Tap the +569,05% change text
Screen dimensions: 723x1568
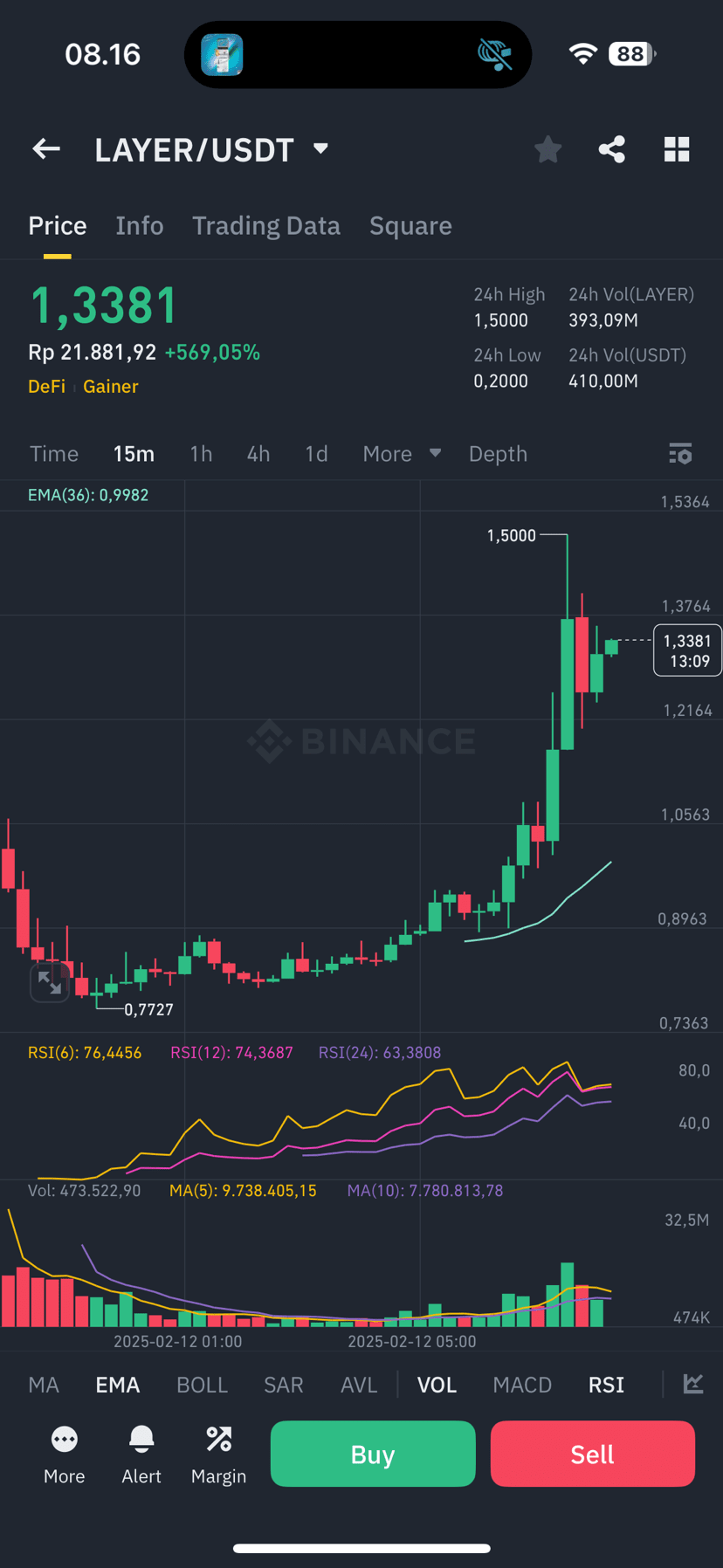pyautogui.click(x=212, y=352)
